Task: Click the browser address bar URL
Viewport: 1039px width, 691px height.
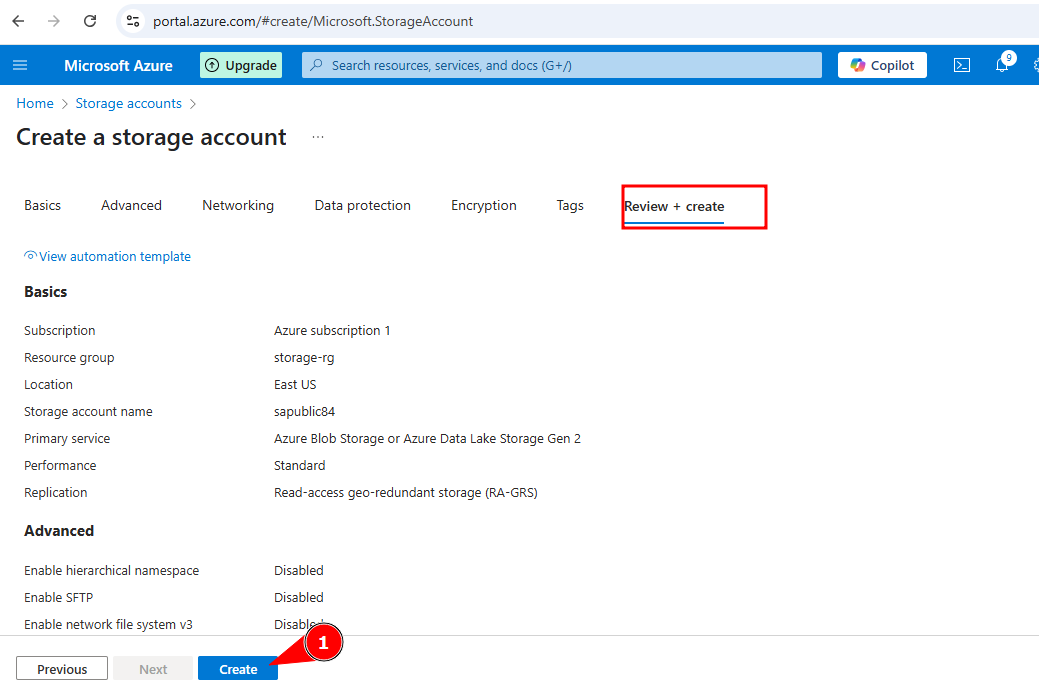Action: pos(313,21)
